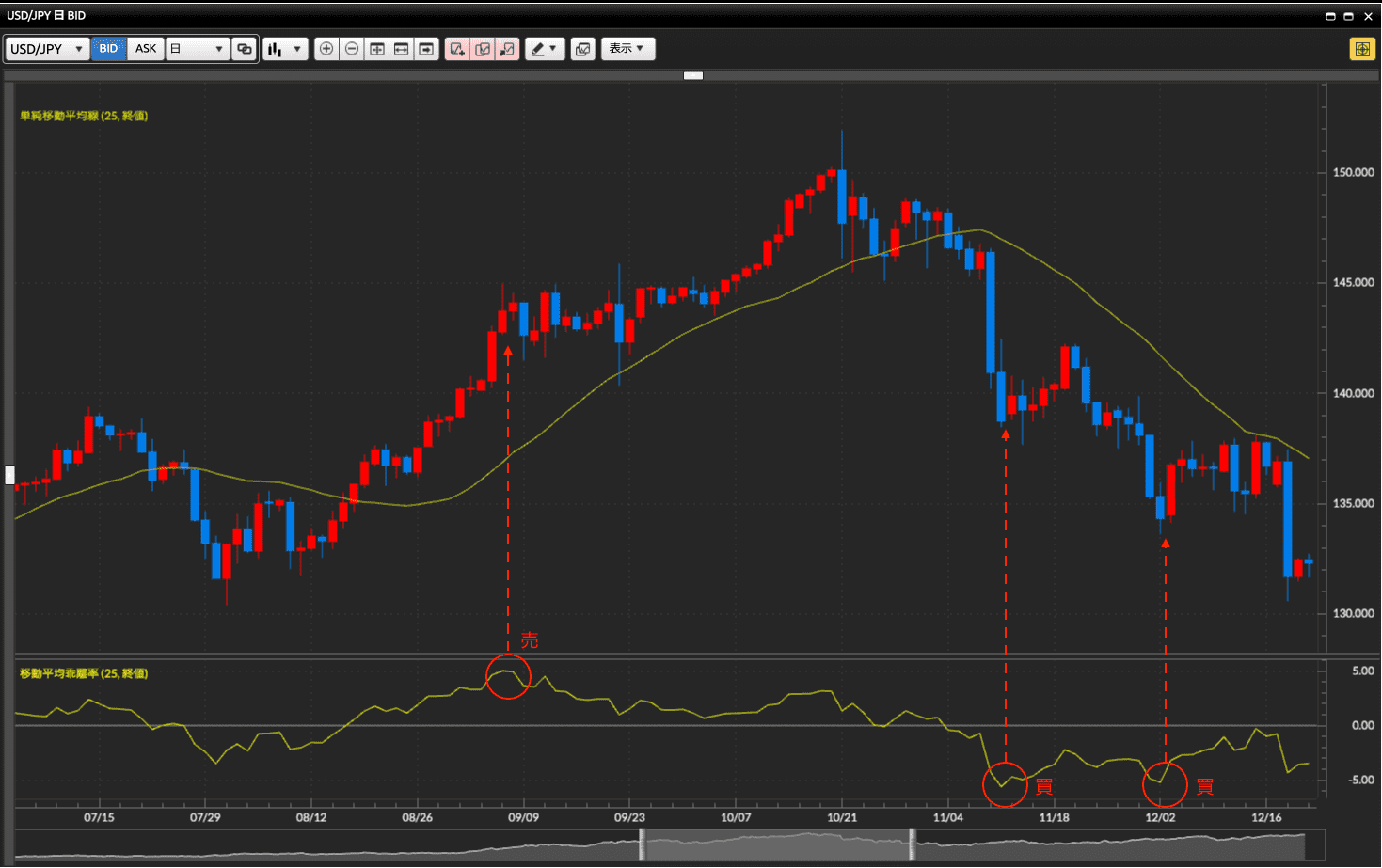Viewport: 1382px width, 868px height.
Task: Click the 09/09 date axis label
Action: [523, 817]
